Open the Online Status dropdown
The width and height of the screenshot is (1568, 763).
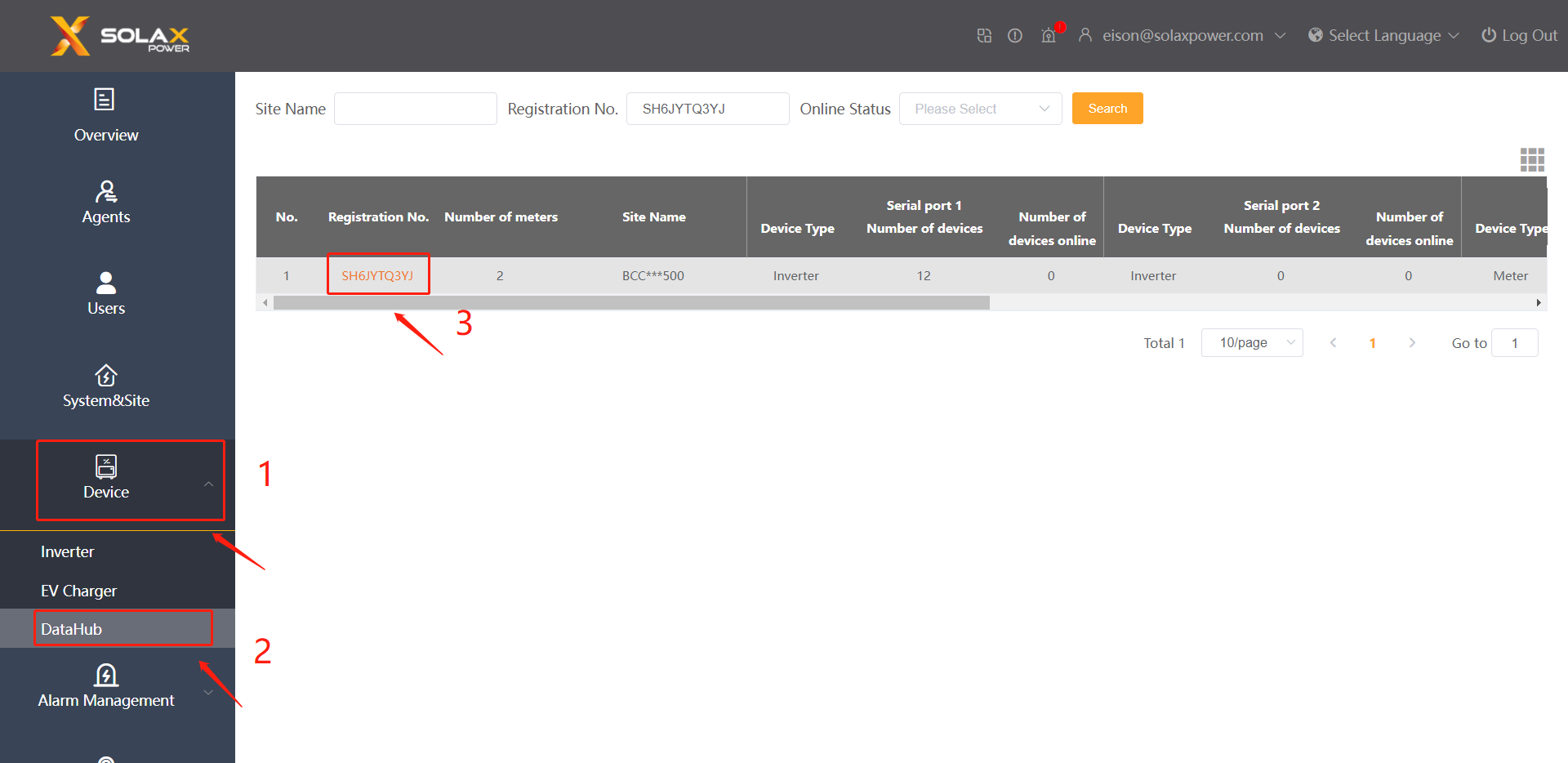tap(979, 109)
